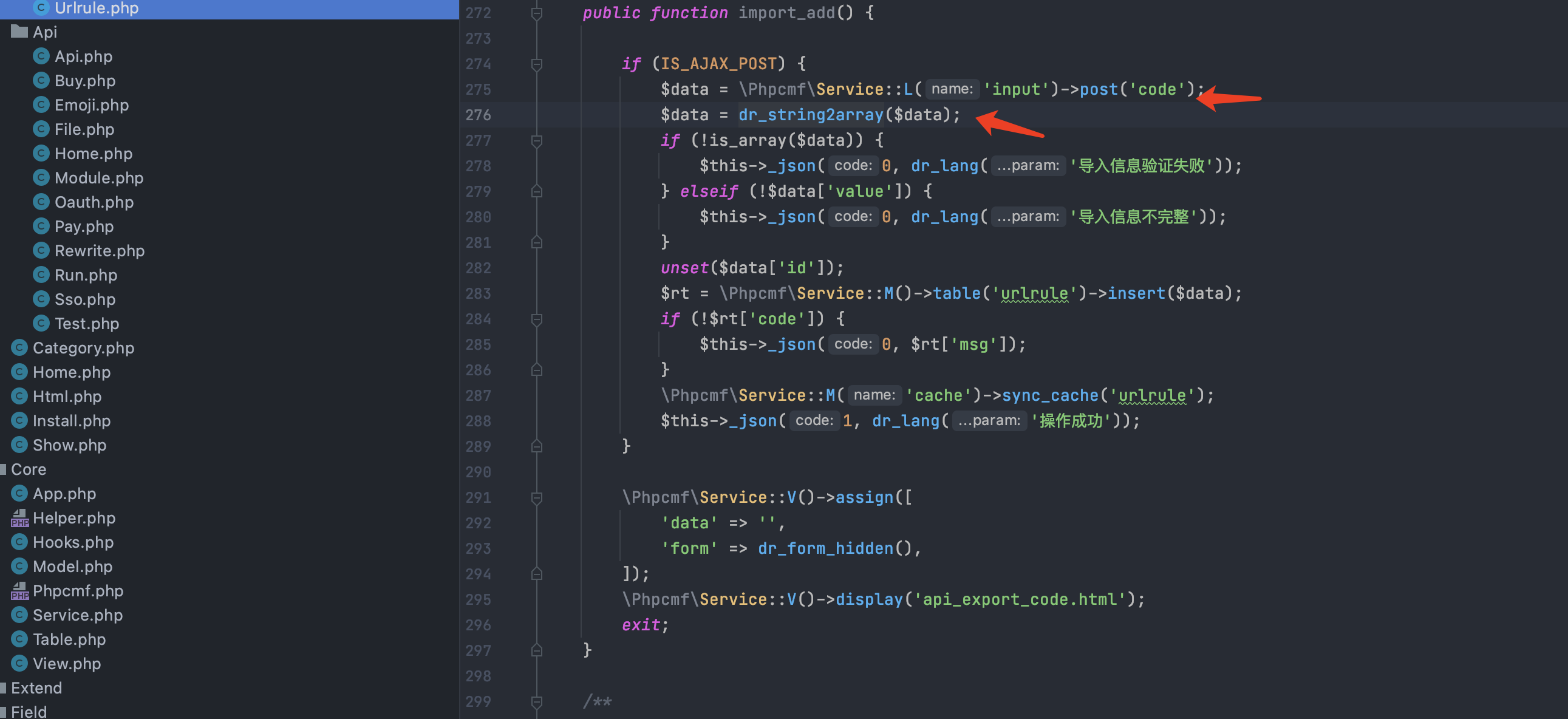Open Urlrule.php class icon in tree

pyautogui.click(x=41, y=7)
